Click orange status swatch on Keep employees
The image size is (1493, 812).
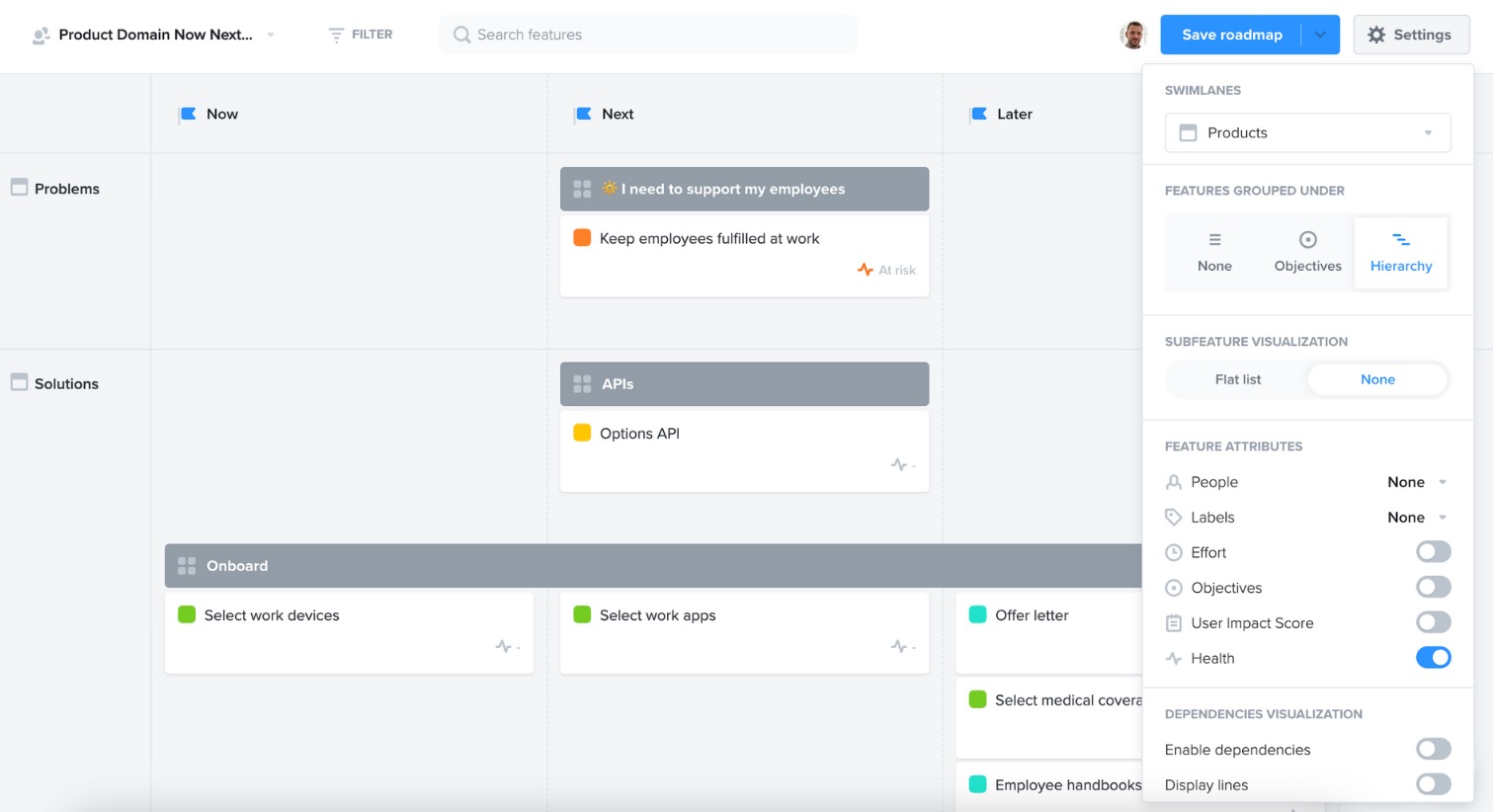click(x=582, y=237)
